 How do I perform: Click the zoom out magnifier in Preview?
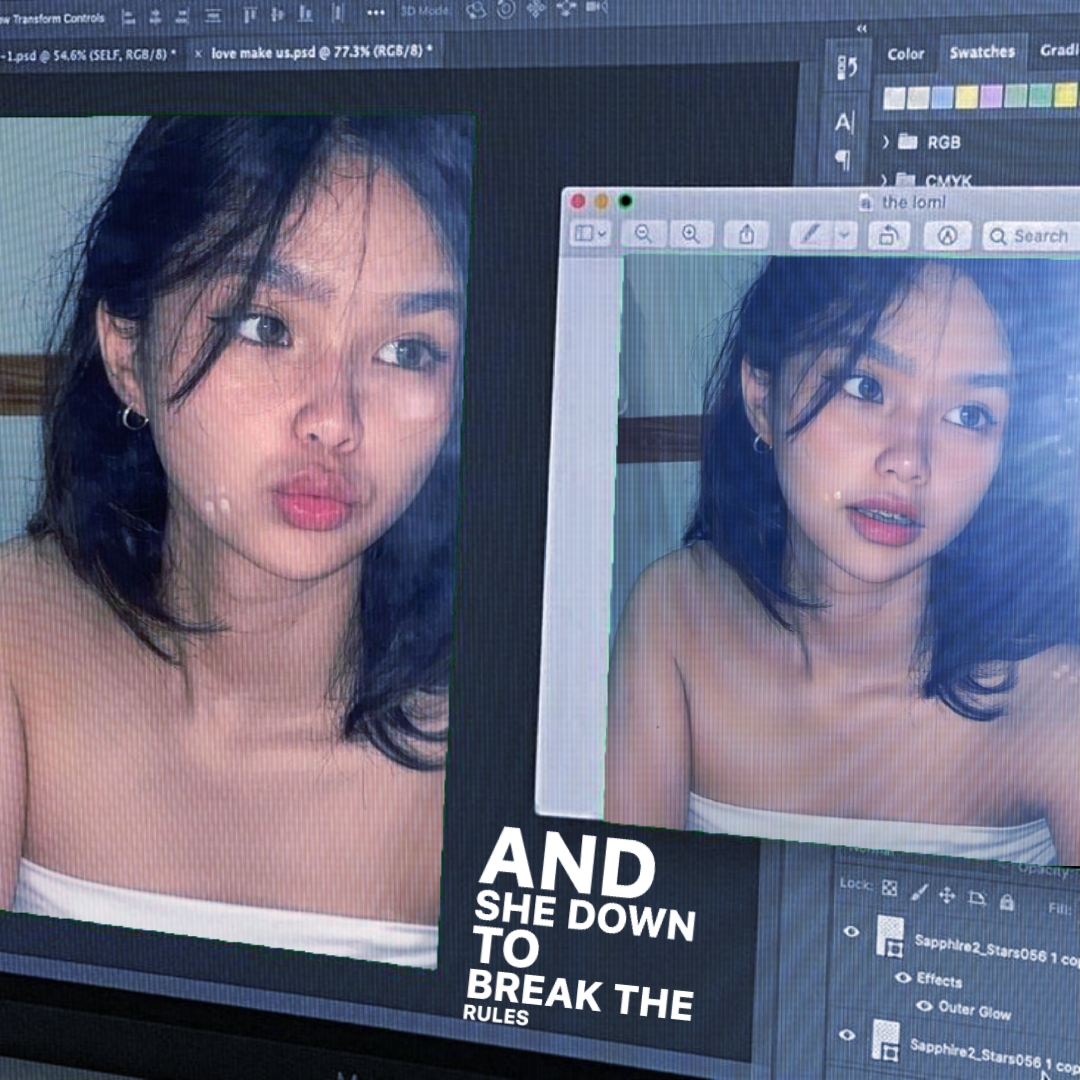point(643,234)
